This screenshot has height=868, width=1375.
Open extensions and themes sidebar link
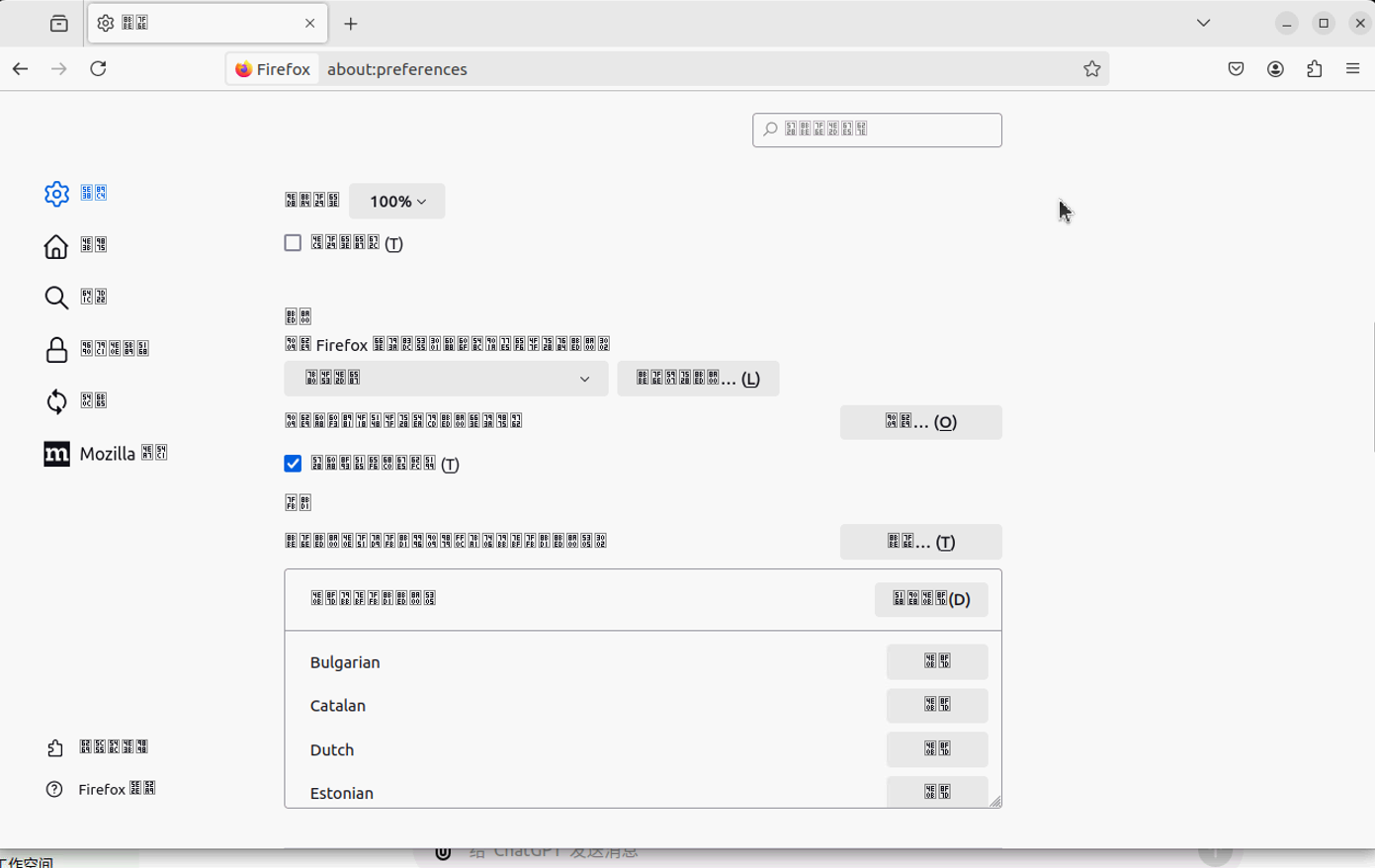(98, 748)
